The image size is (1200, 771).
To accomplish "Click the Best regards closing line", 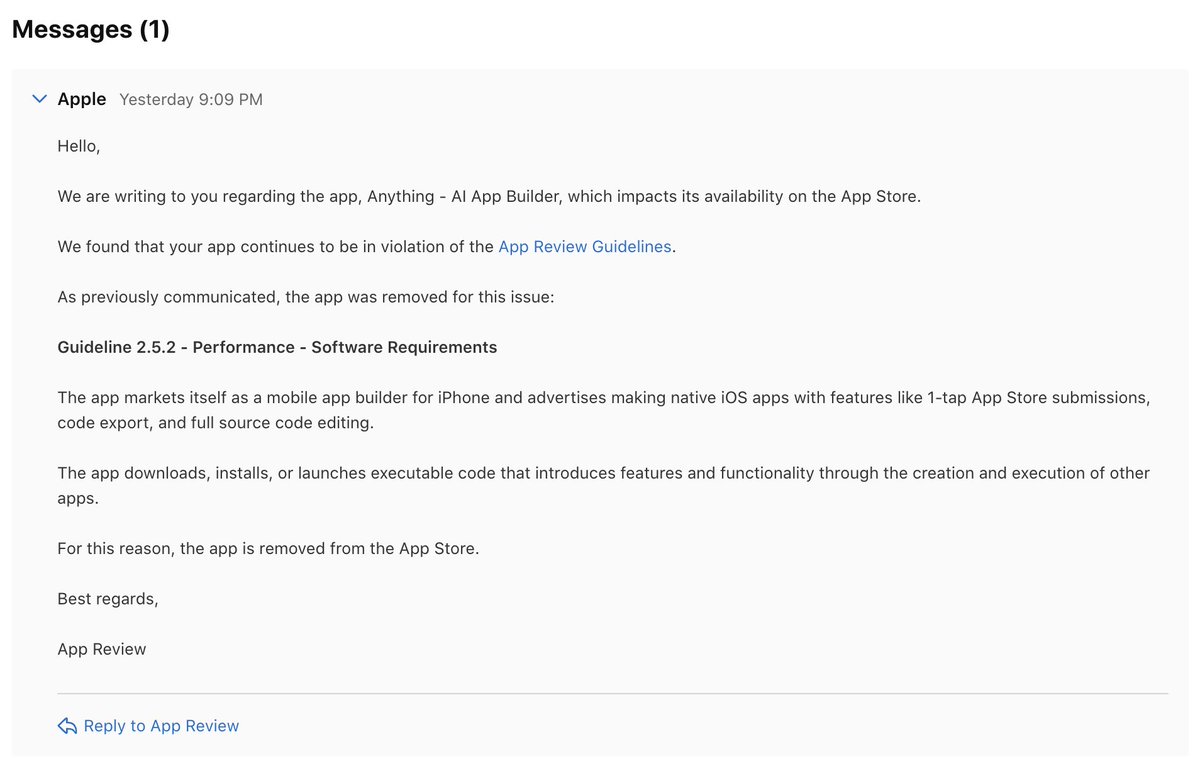I will 108,597.
